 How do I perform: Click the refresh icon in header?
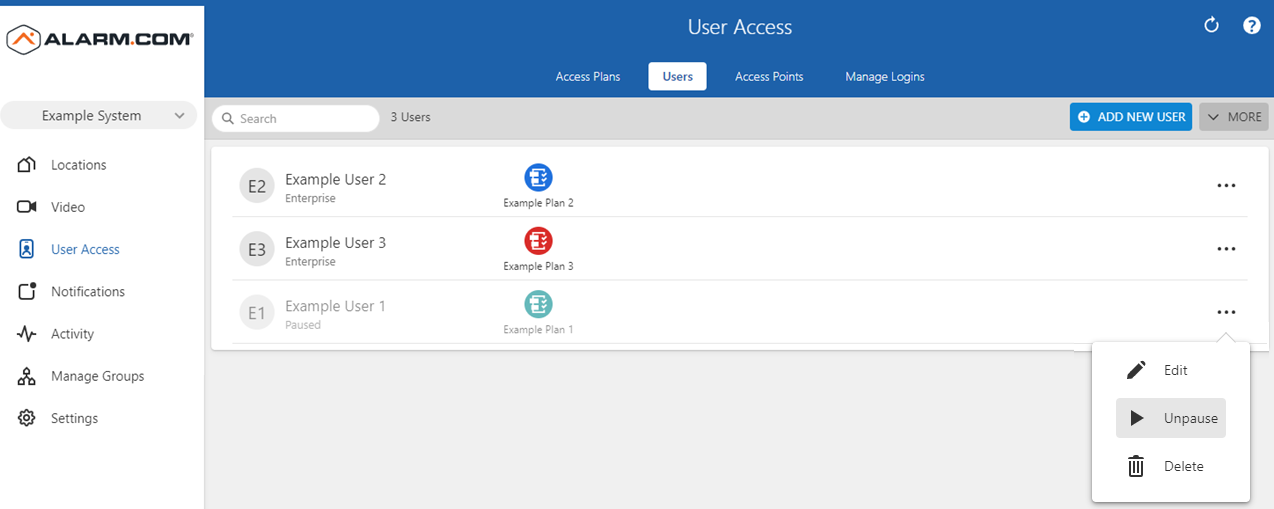click(1211, 26)
